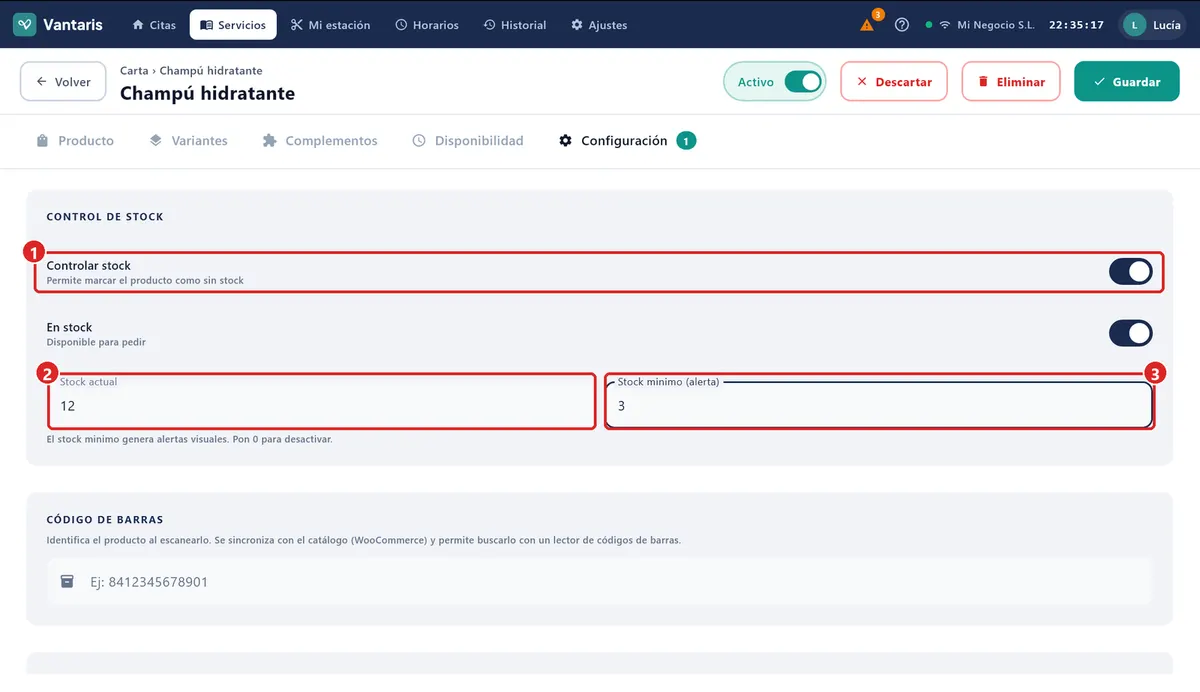Image resolution: width=1200 pixels, height=692 pixels.
Task: Click the wifi connection status icon
Action: point(944,25)
